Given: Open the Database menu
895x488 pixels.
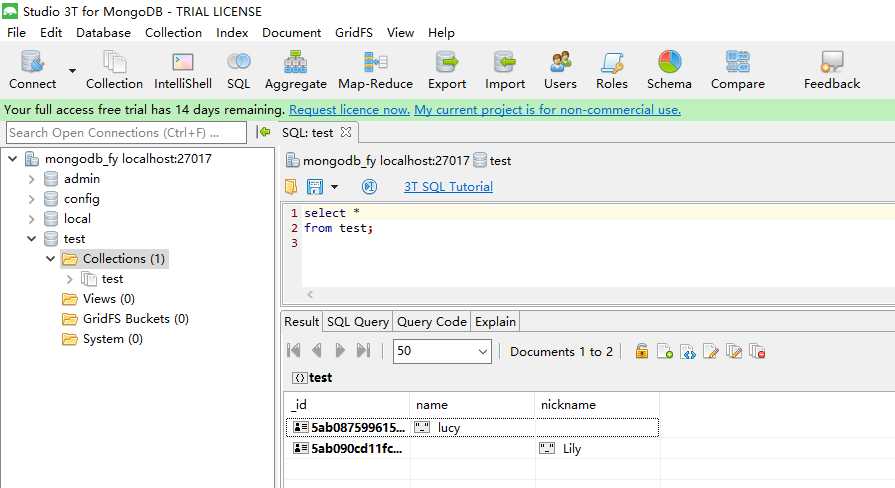Looking at the screenshot, I should tap(103, 33).
